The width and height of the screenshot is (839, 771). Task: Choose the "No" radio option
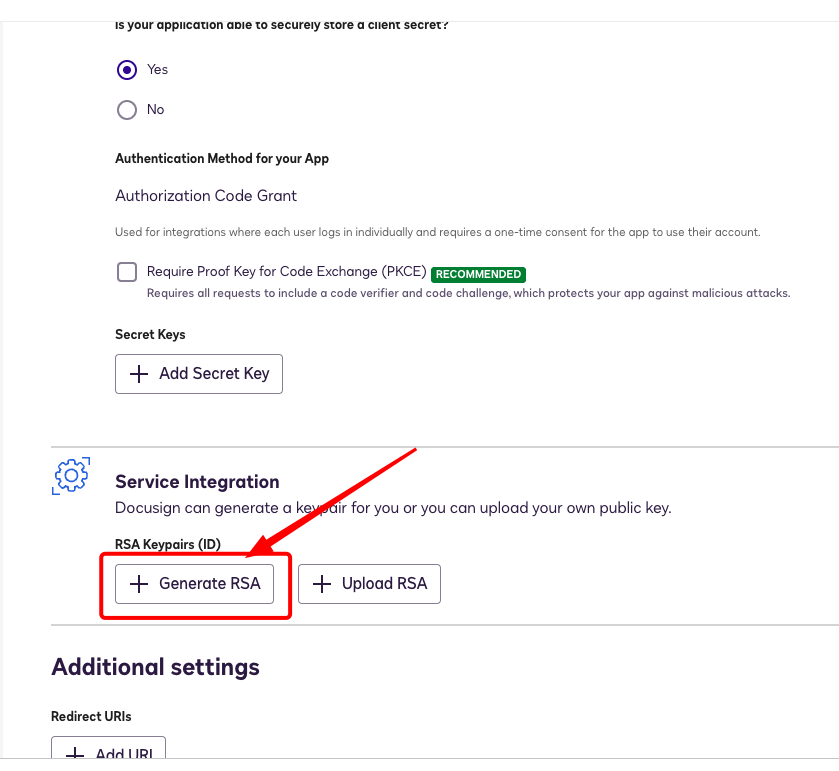click(x=127, y=110)
